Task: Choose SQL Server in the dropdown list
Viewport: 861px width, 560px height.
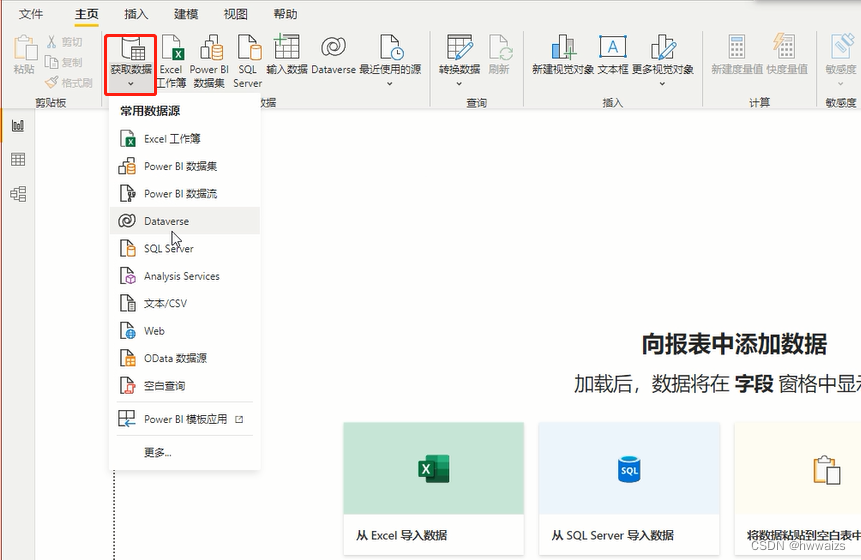Action: pos(185,249)
